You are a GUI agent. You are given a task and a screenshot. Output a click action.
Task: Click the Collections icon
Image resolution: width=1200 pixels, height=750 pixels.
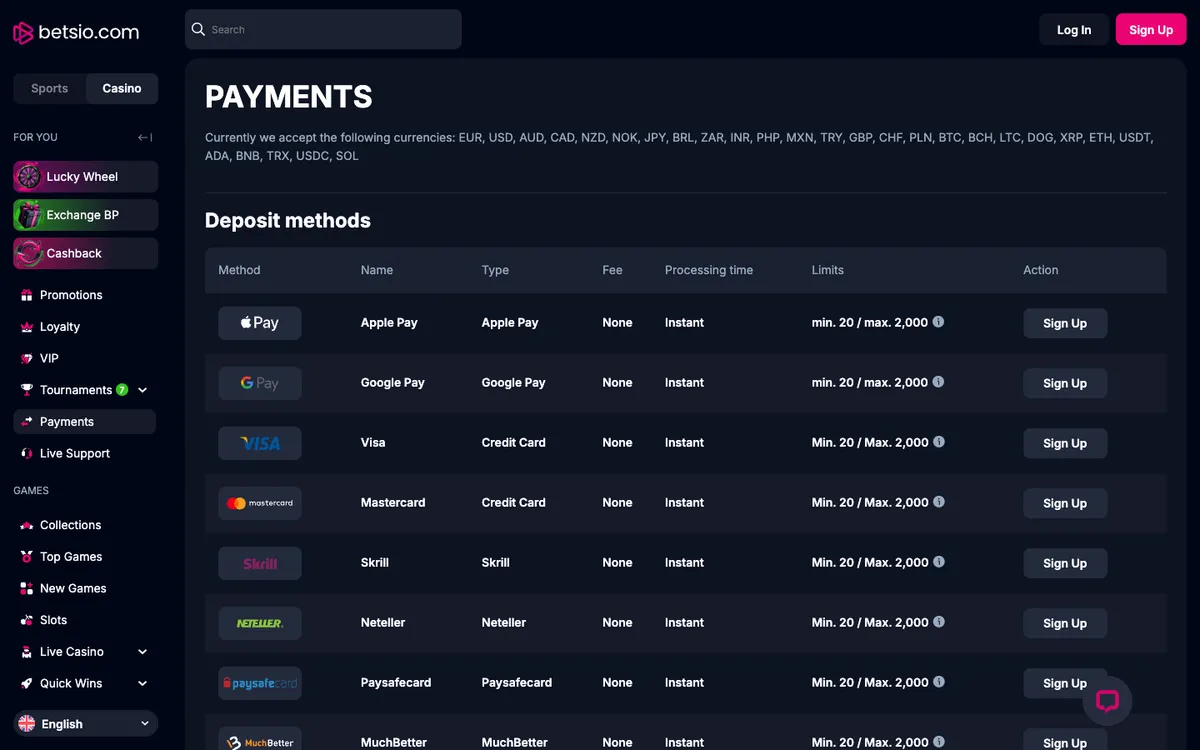27,525
